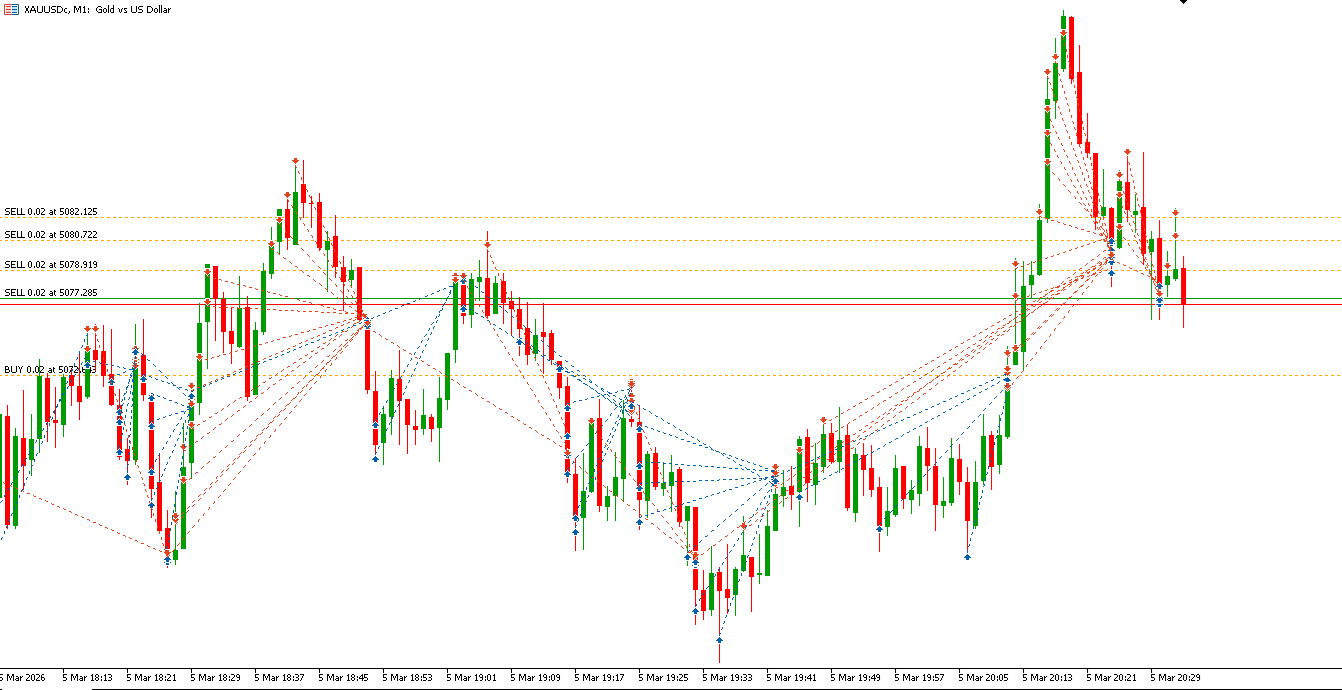The width and height of the screenshot is (1342, 690).
Task: Click the 5 Mar 18:45 time label
Action: 343,677
